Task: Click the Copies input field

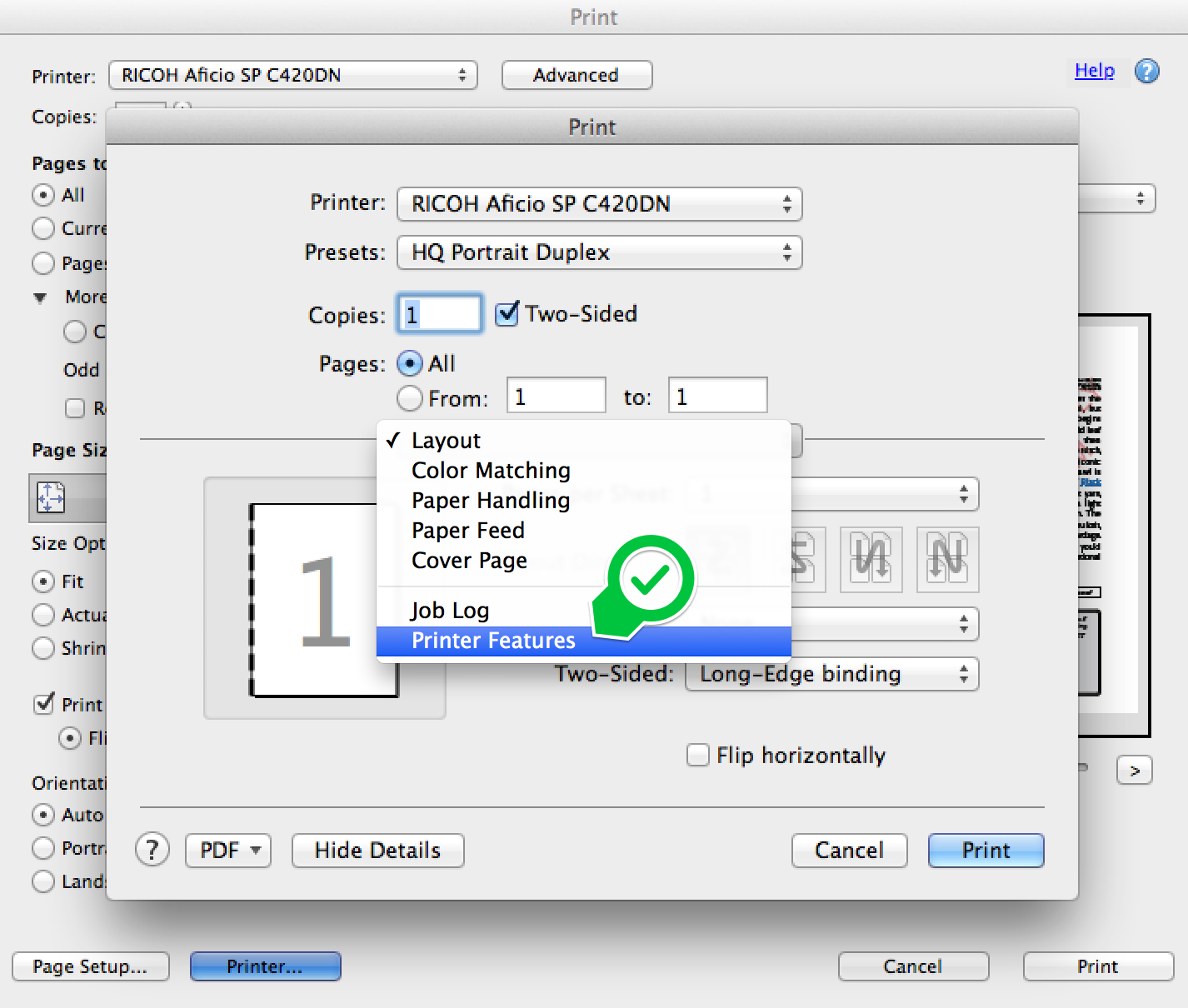Action: (x=439, y=314)
